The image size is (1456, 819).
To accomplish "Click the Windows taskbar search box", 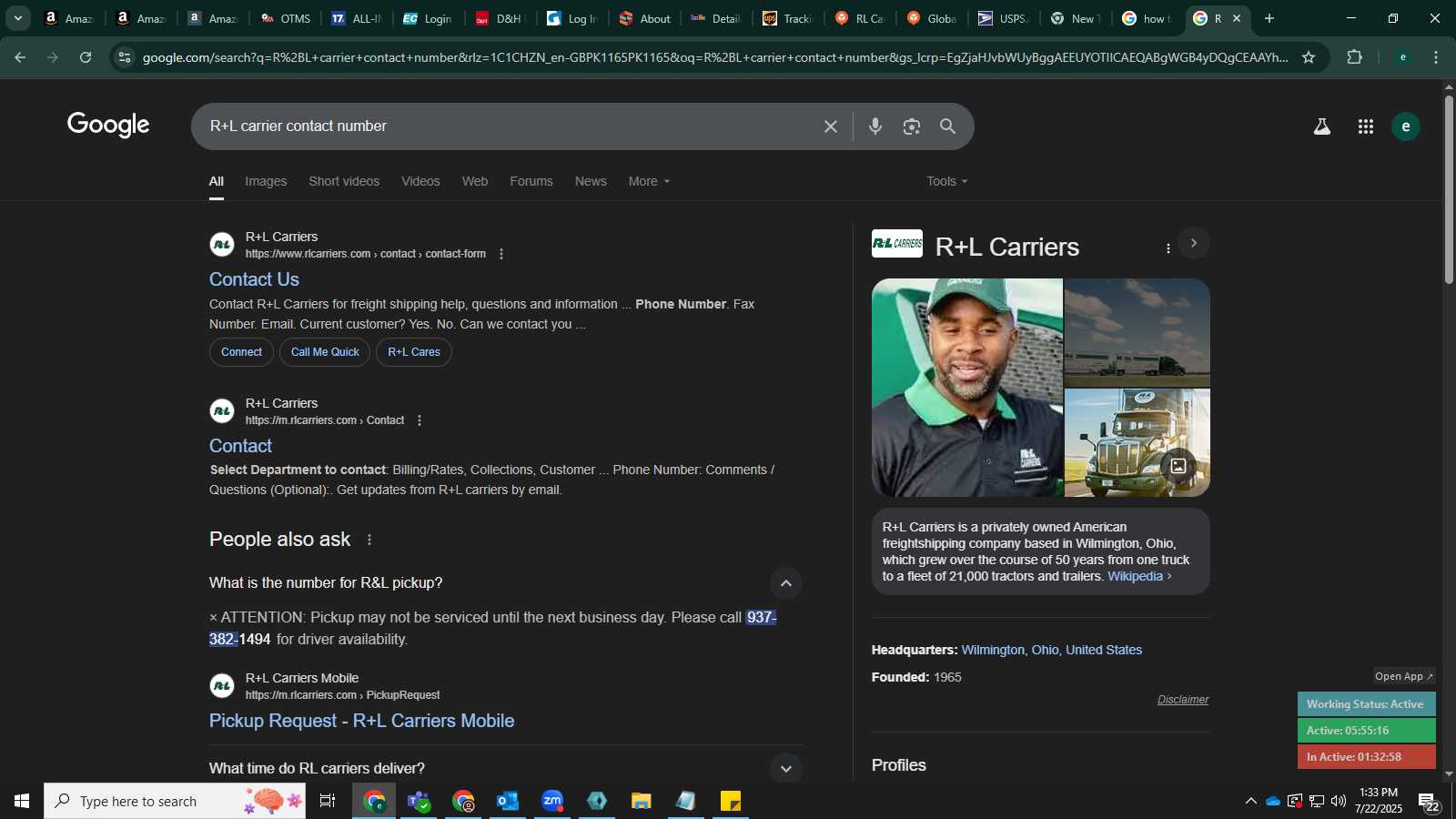I will (x=175, y=801).
